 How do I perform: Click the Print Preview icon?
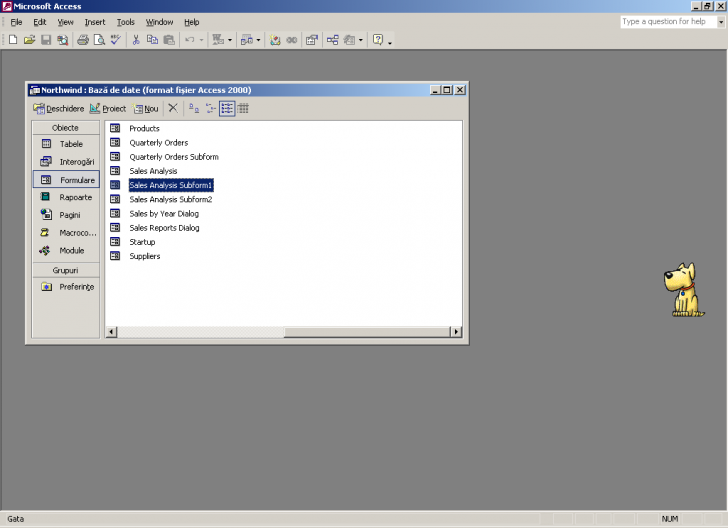99,40
